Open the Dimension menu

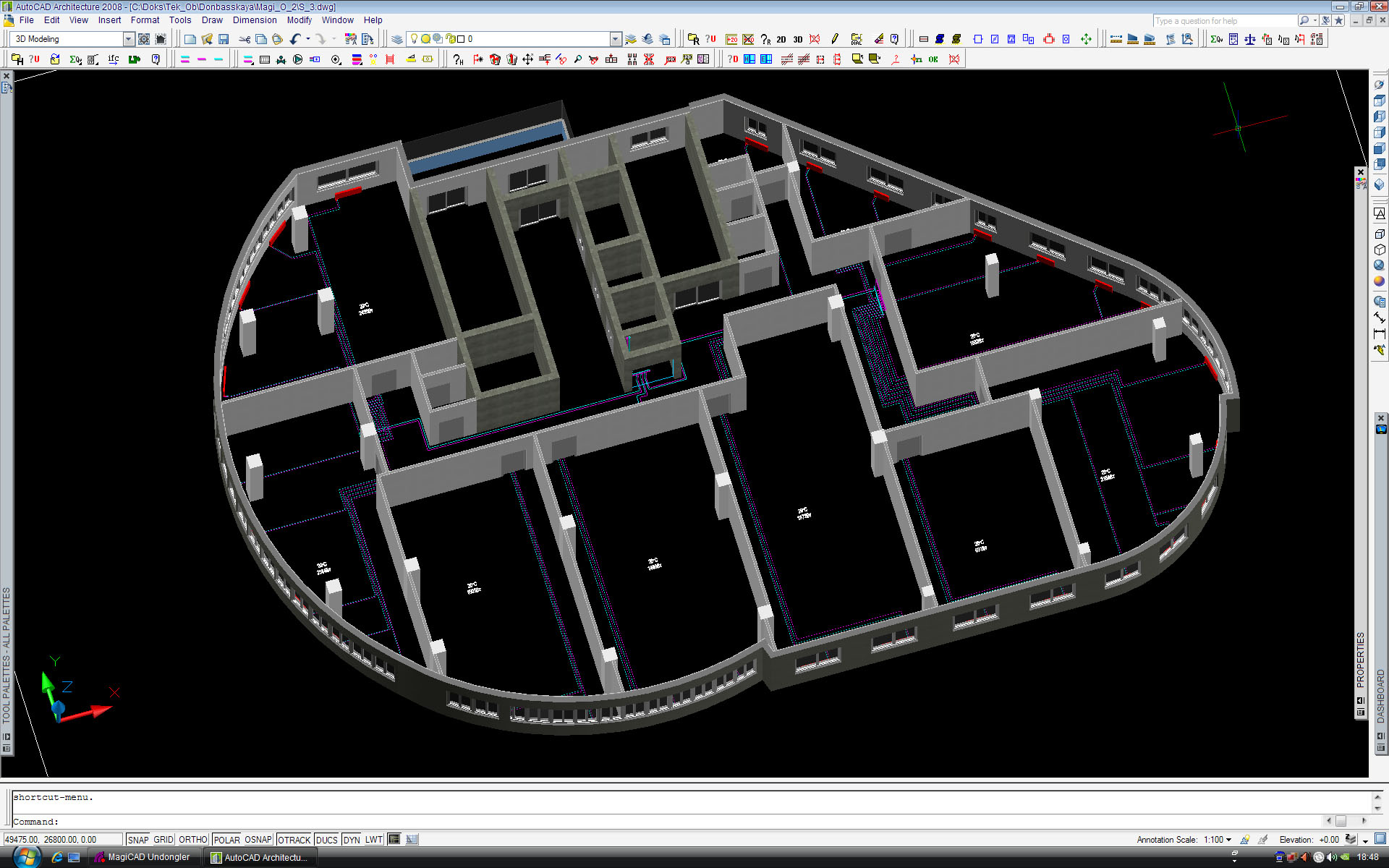tap(254, 20)
